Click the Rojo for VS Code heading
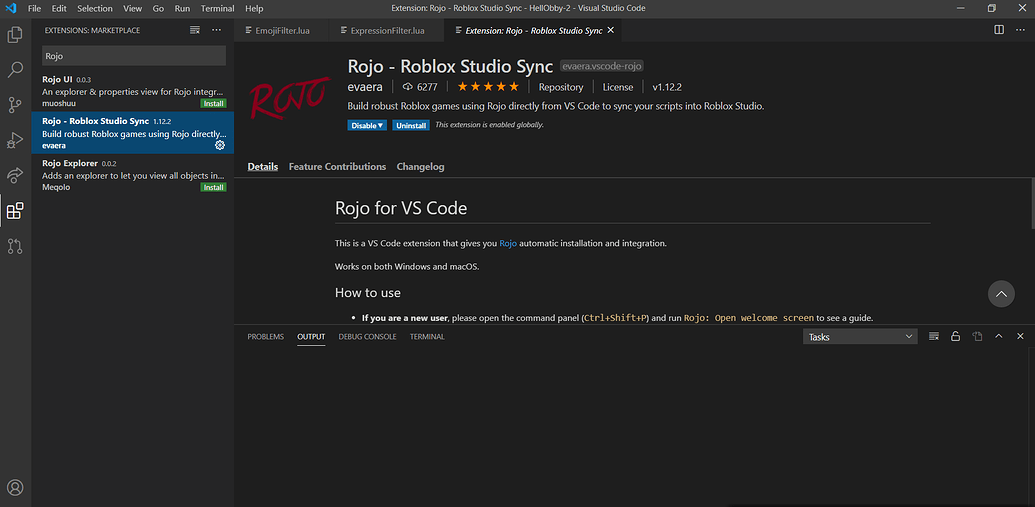The width and height of the screenshot is (1035, 507). point(401,209)
